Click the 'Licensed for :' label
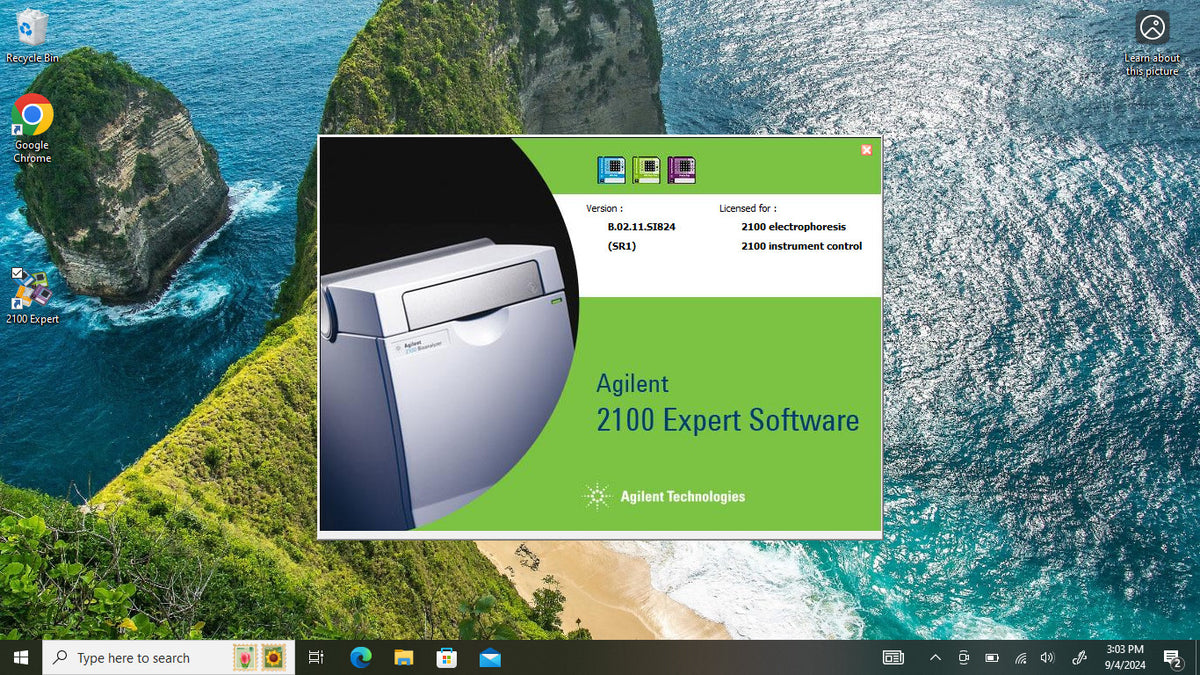The width and height of the screenshot is (1200, 675). pos(748,208)
